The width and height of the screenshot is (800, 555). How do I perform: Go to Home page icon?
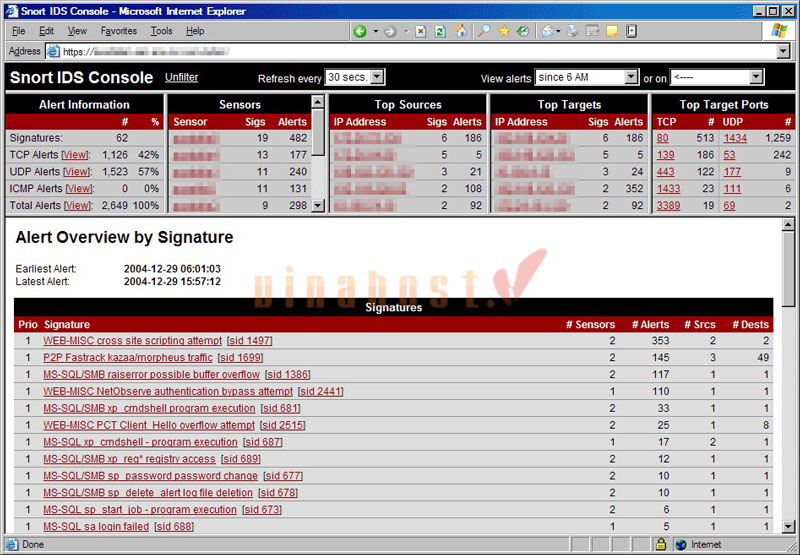460,31
